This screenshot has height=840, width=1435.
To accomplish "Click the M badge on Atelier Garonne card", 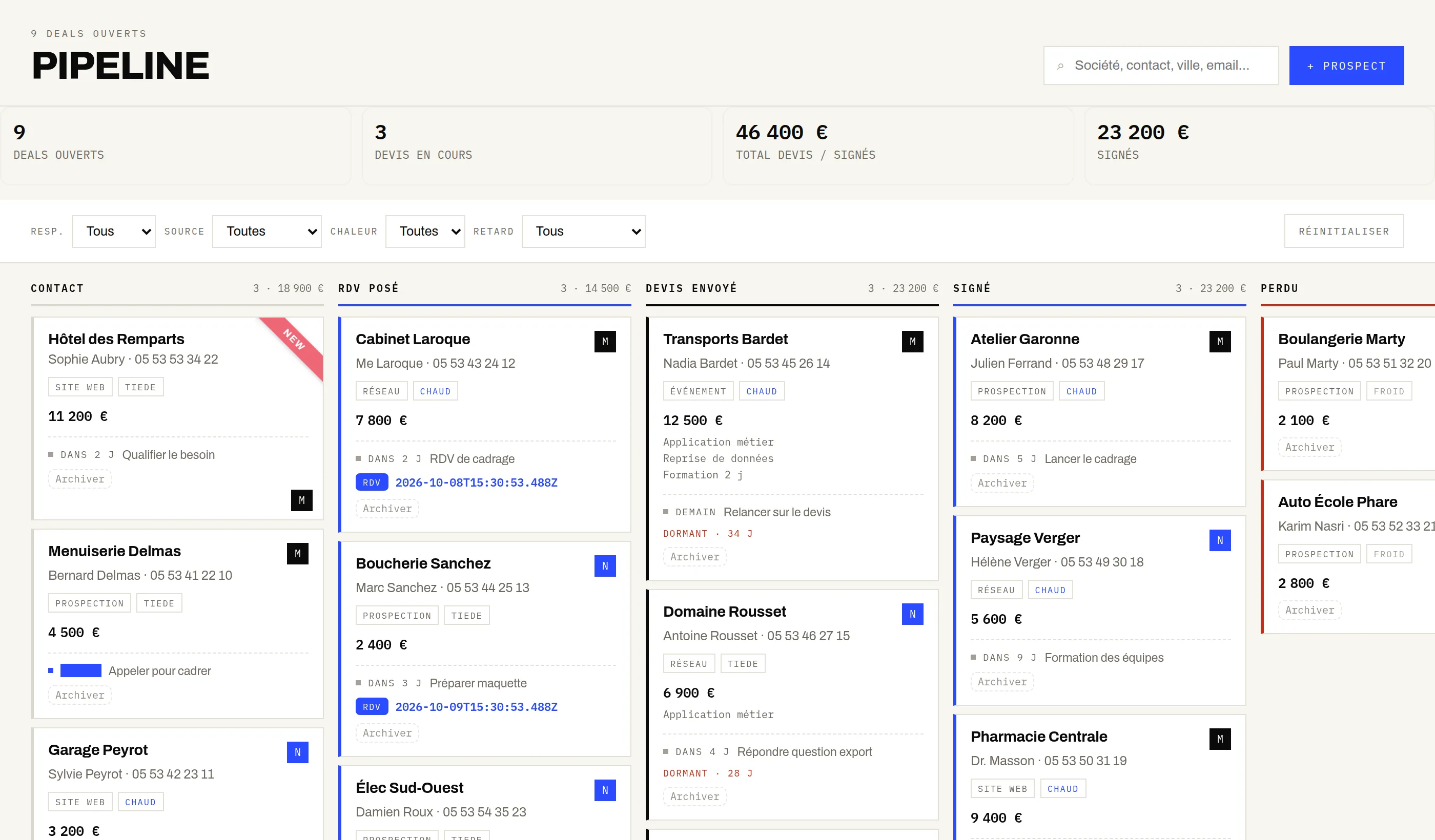I will click(x=1220, y=342).
